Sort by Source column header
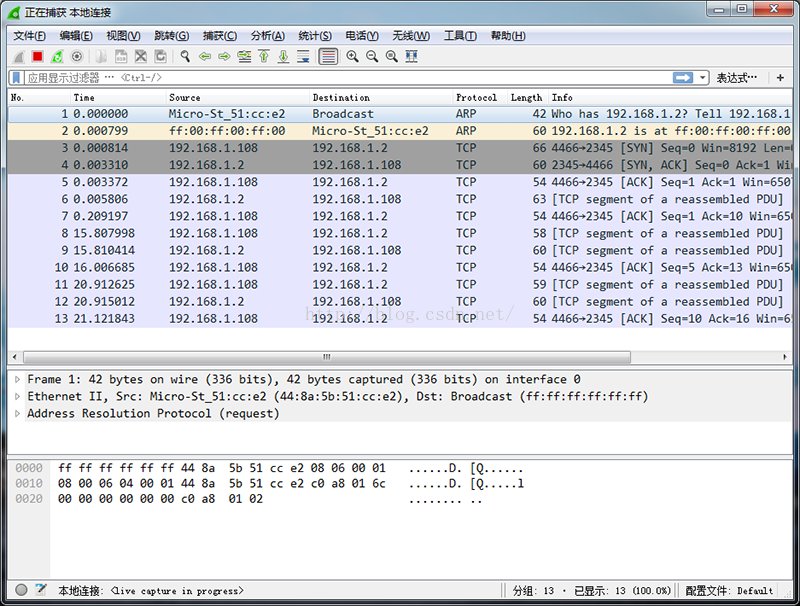 click(238, 97)
